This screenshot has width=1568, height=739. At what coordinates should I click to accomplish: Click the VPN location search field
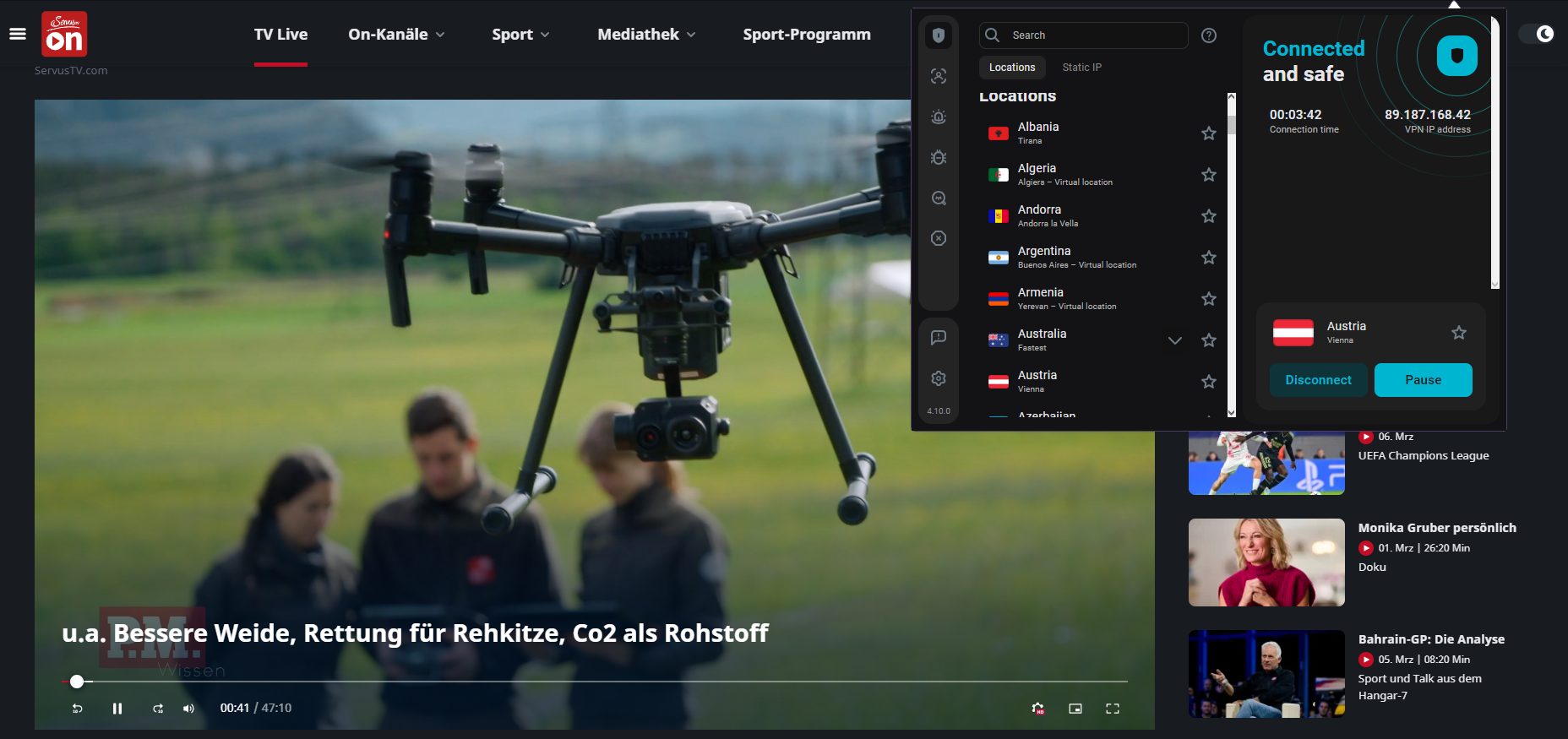tap(1084, 35)
